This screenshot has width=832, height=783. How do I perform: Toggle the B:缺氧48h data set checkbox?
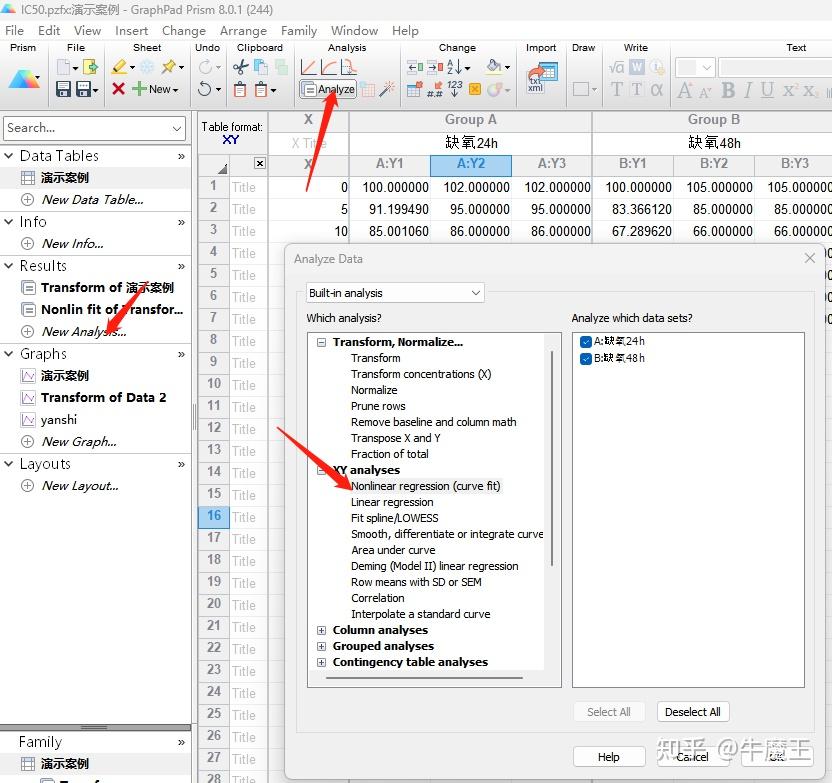tap(586, 359)
